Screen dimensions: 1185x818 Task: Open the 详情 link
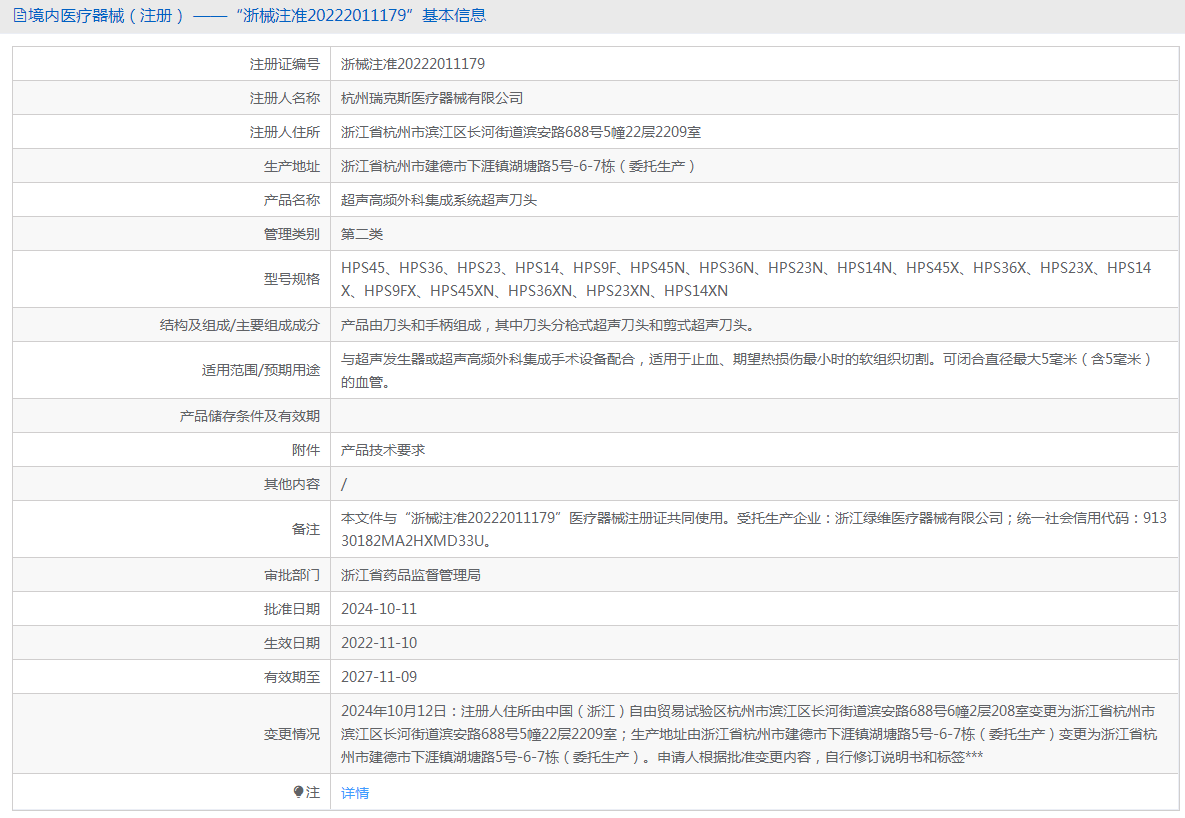pyautogui.click(x=354, y=793)
